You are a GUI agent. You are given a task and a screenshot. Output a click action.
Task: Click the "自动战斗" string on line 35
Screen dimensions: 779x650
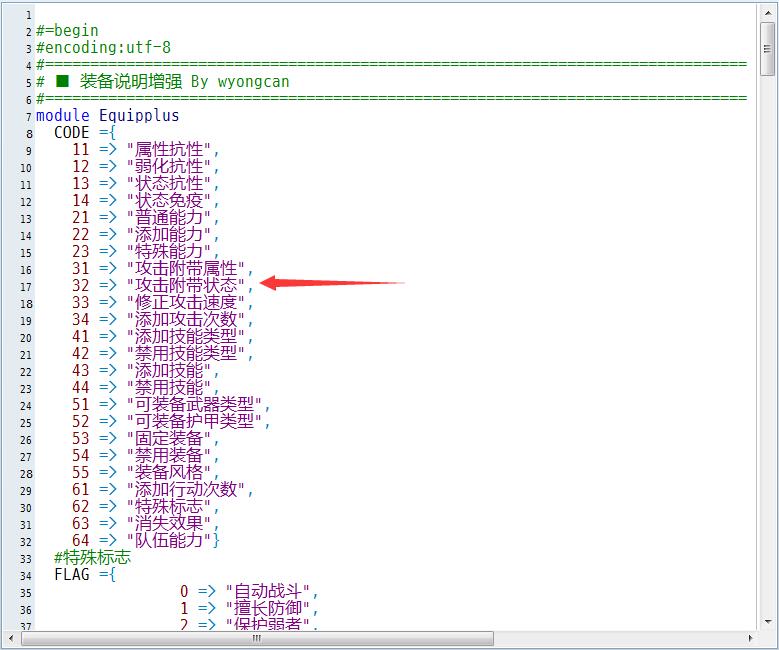[268, 591]
